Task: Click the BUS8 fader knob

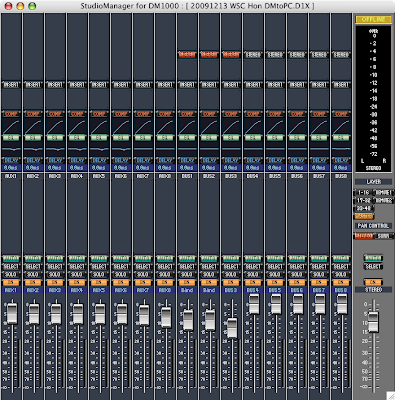Action: pyautogui.click(x=342, y=303)
